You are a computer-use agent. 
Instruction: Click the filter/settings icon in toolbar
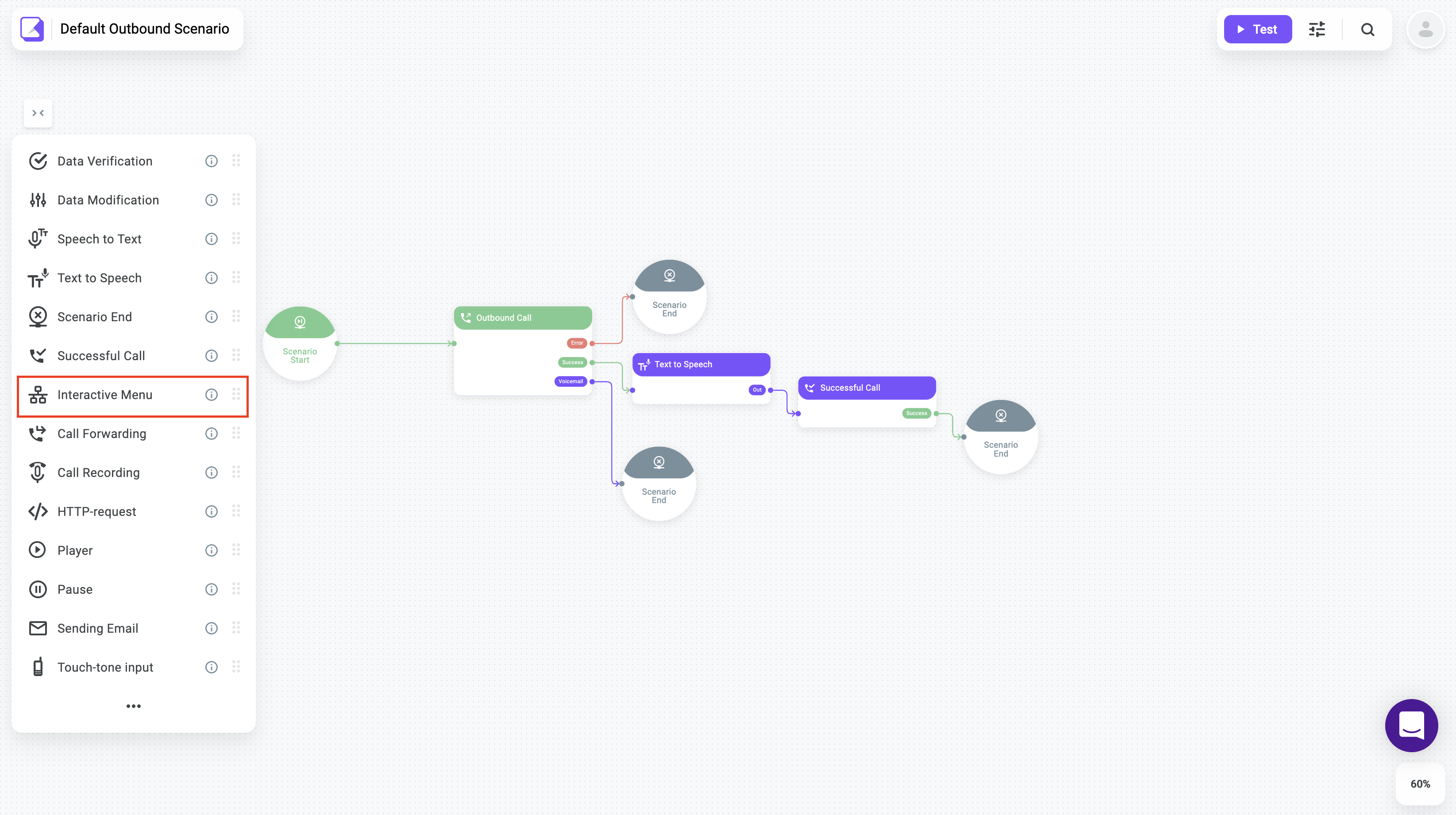click(1318, 29)
